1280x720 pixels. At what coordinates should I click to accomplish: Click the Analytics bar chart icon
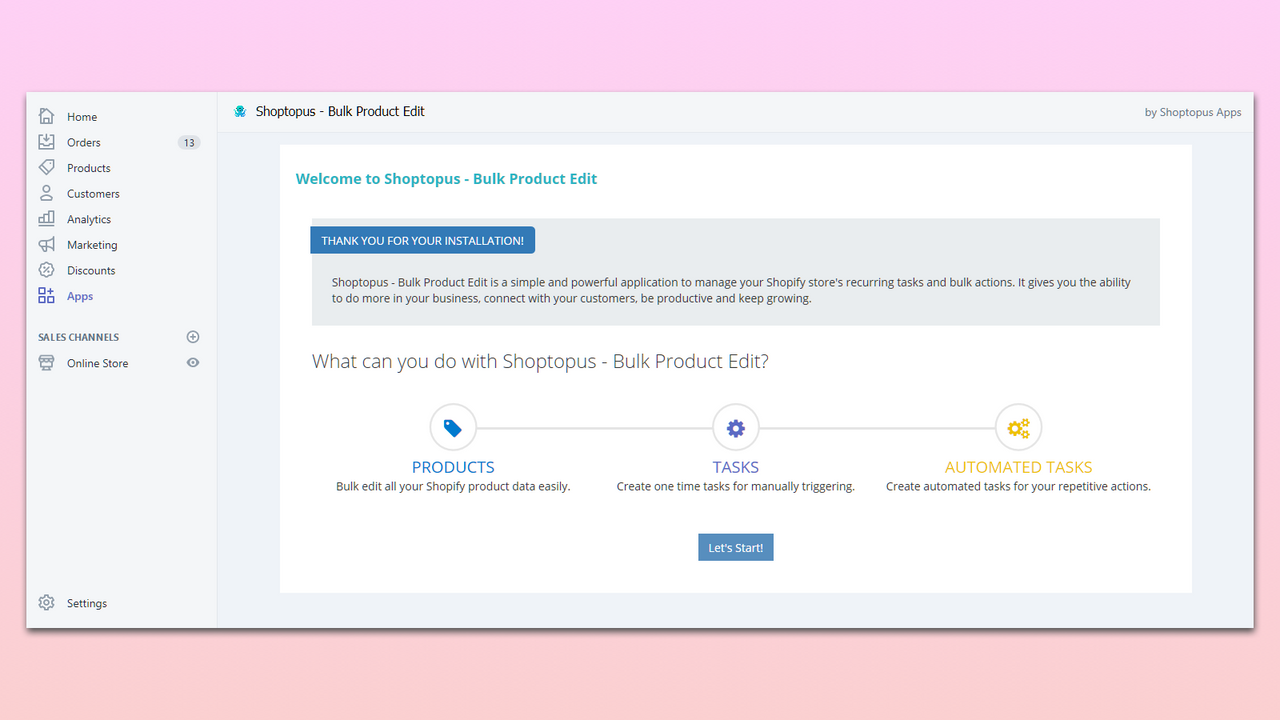46,218
